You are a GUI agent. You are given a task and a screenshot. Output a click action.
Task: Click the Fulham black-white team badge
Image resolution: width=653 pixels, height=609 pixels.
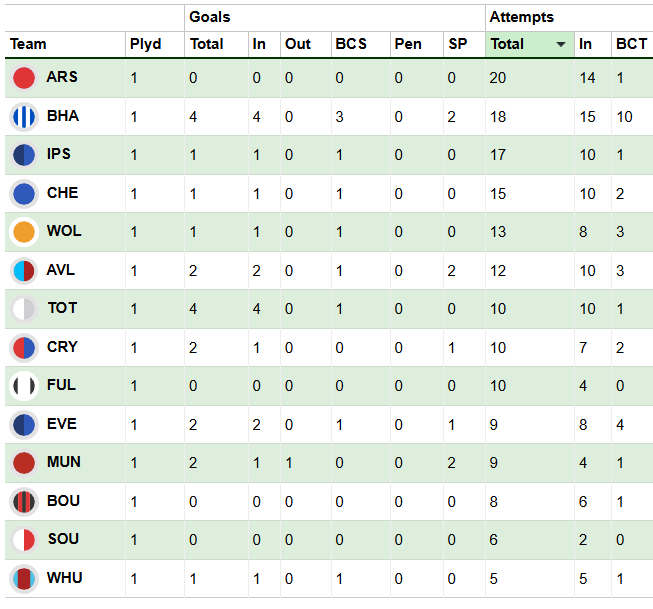24,386
